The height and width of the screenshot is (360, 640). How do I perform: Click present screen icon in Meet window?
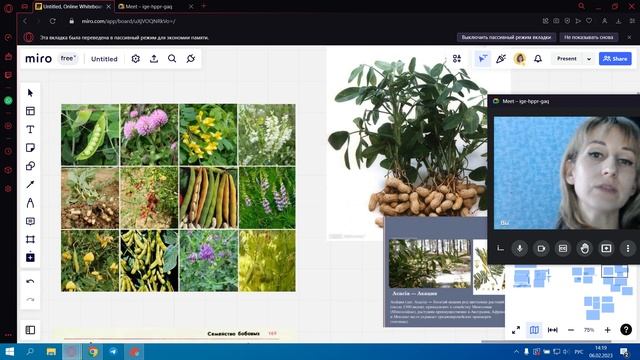[606, 248]
